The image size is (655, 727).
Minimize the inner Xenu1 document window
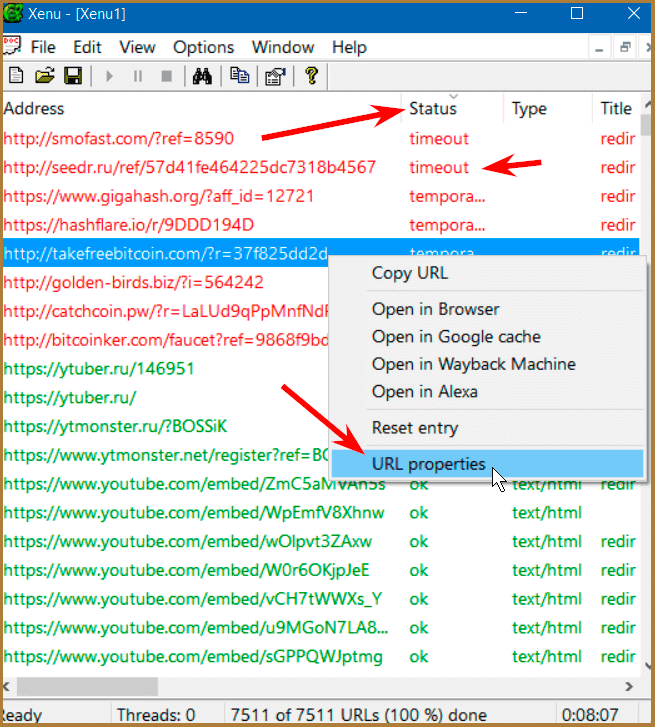point(599,48)
